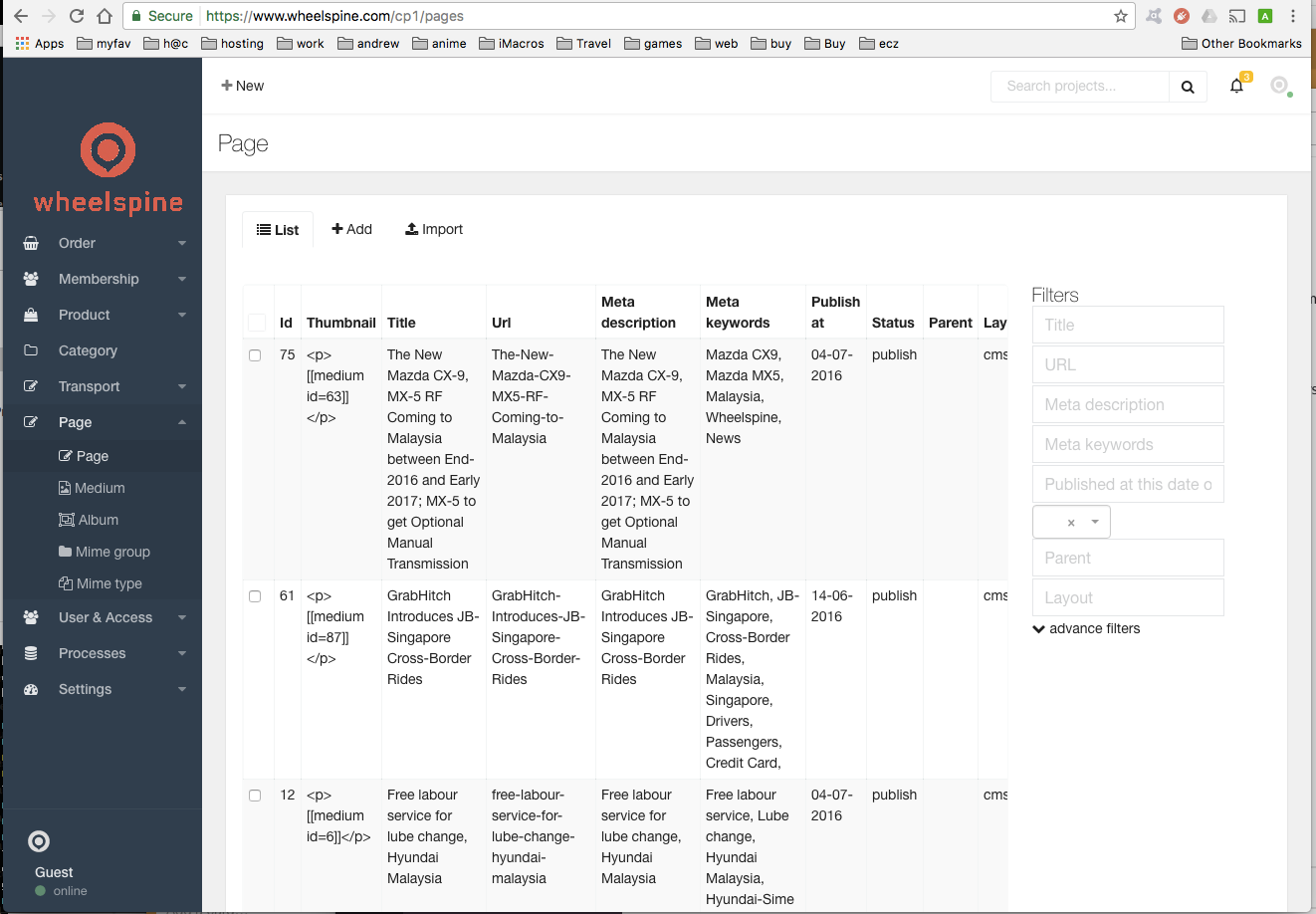Image resolution: width=1316 pixels, height=914 pixels.
Task: Switch to the Import tab
Action: tap(434, 229)
